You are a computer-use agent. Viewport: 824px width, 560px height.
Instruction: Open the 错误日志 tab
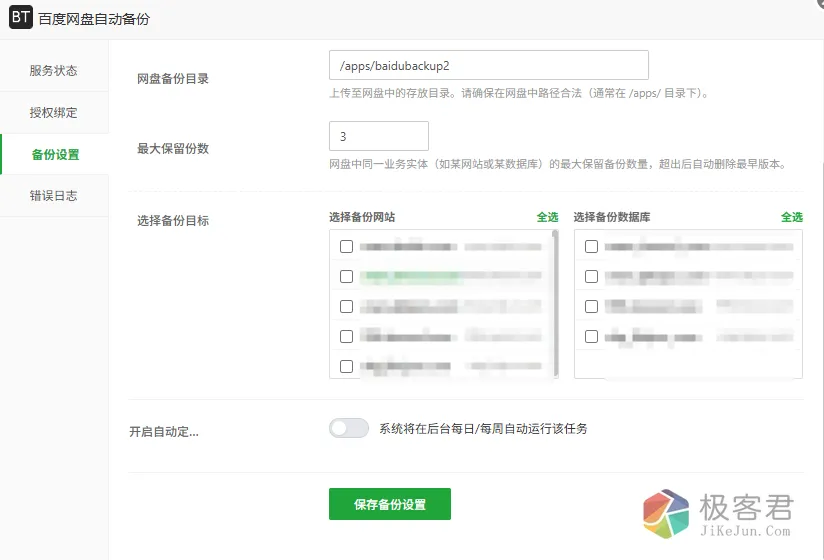(x=54, y=195)
